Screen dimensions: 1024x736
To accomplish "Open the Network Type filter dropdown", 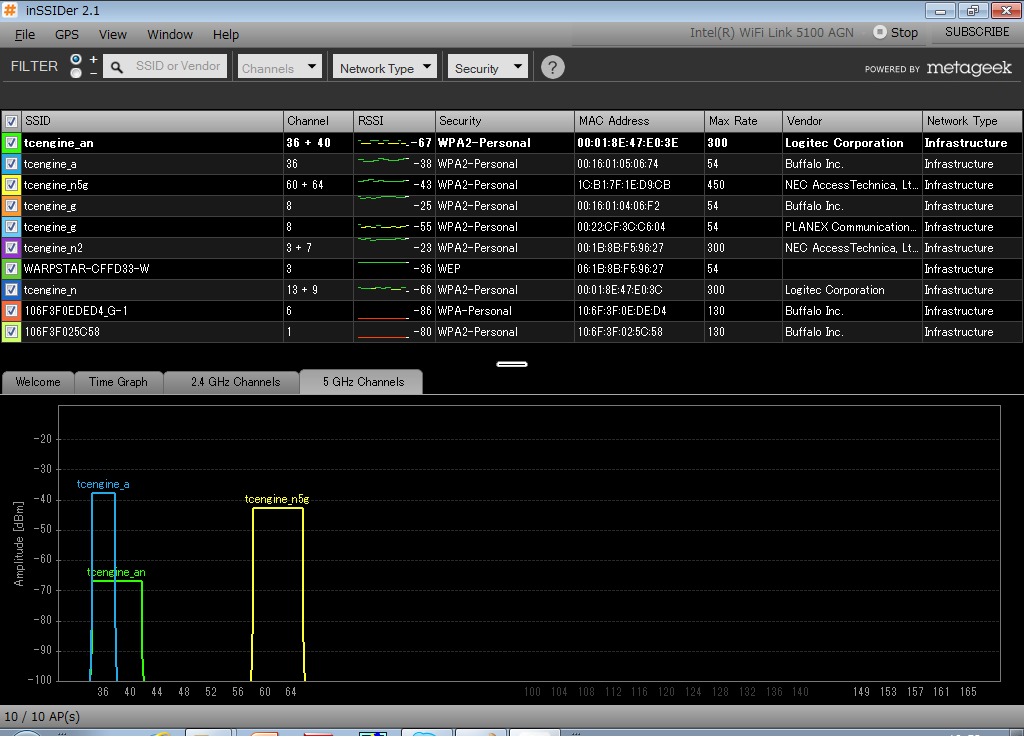I will 385,67.
